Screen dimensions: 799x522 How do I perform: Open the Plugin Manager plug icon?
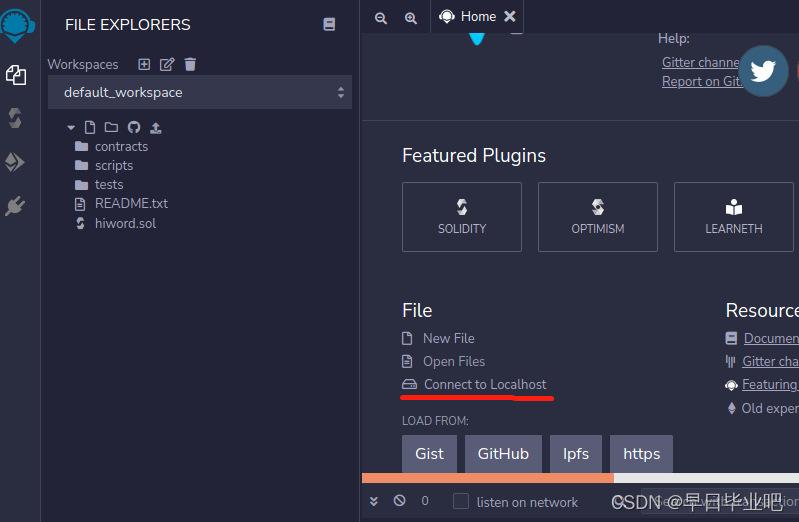point(15,206)
